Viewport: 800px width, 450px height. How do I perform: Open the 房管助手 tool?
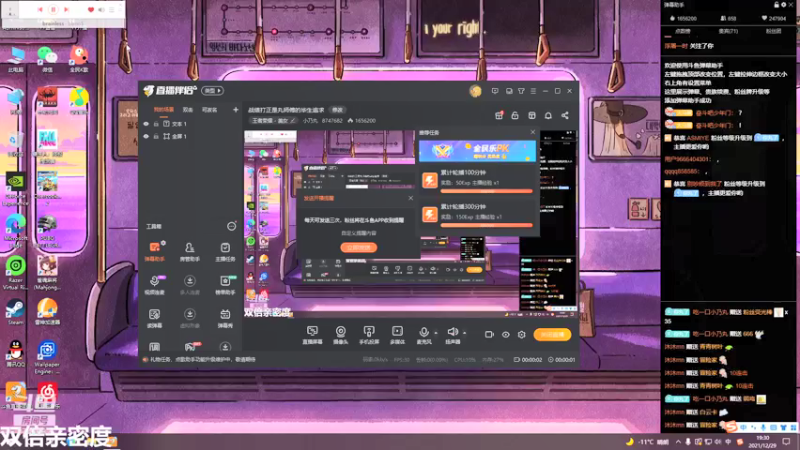pos(189,252)
